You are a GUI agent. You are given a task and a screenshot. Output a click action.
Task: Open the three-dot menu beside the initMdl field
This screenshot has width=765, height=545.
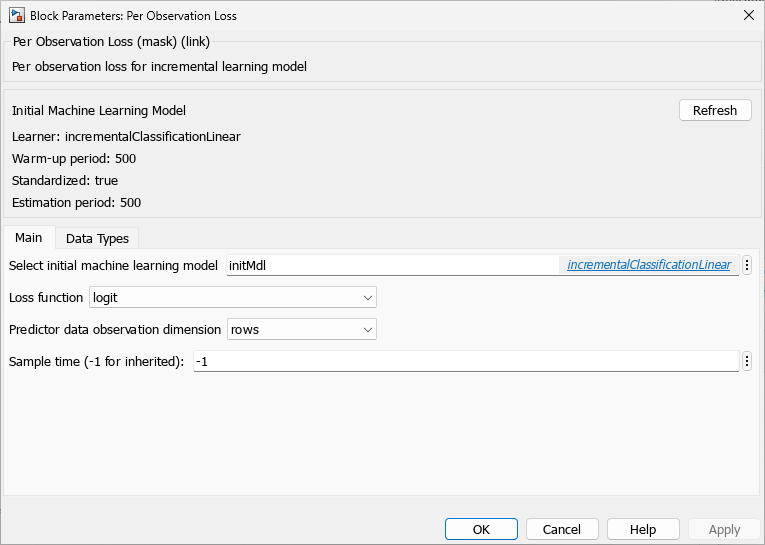[x=746, y=265]
